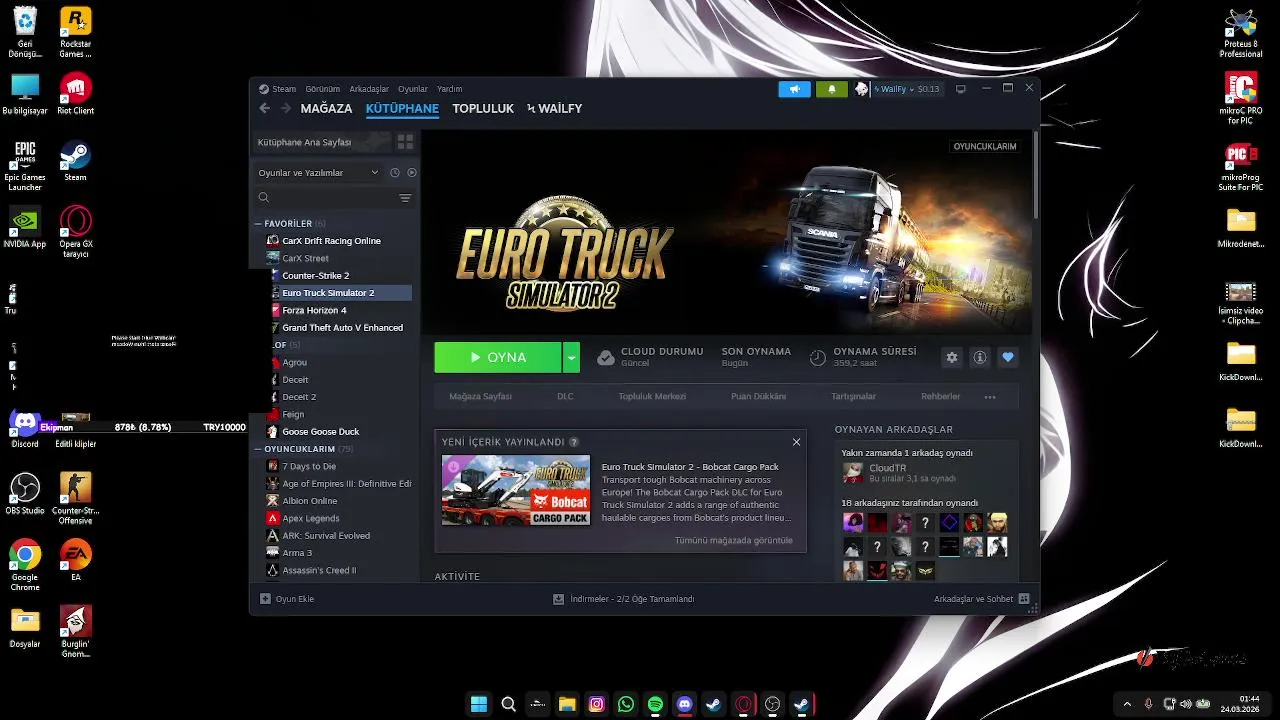Collapse the FAVORİLER category
The height and width of the screenshot is (720, 1280).
(x=258, y=224)
